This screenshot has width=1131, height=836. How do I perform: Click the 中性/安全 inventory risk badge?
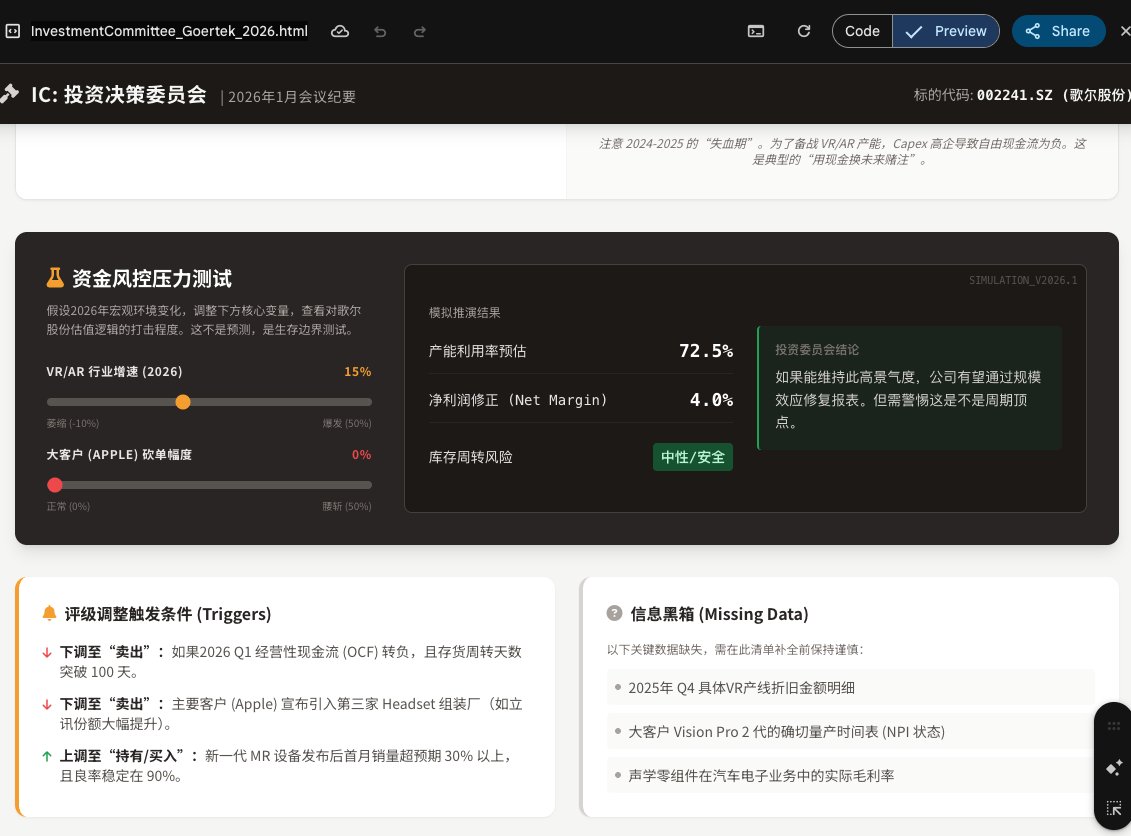(692, 457)
